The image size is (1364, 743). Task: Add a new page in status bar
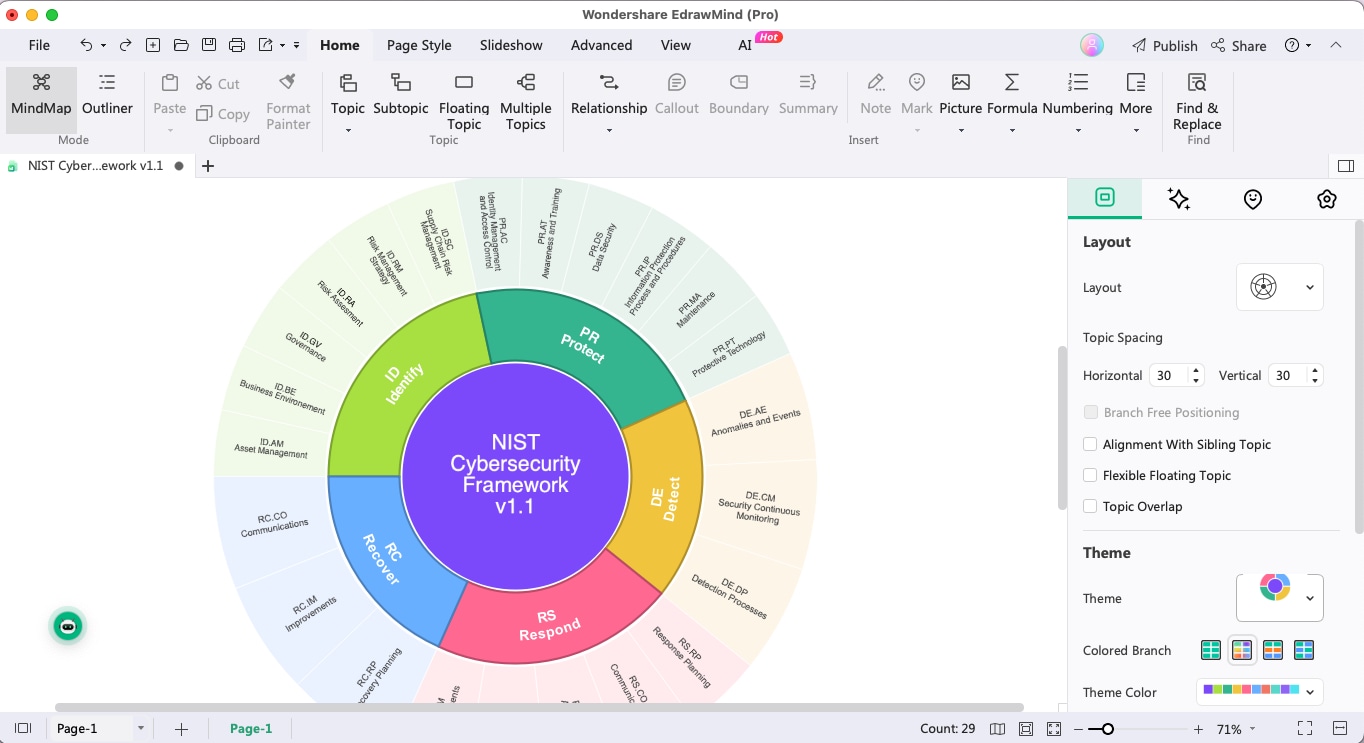pyautogui.click(x=181, y=729)
